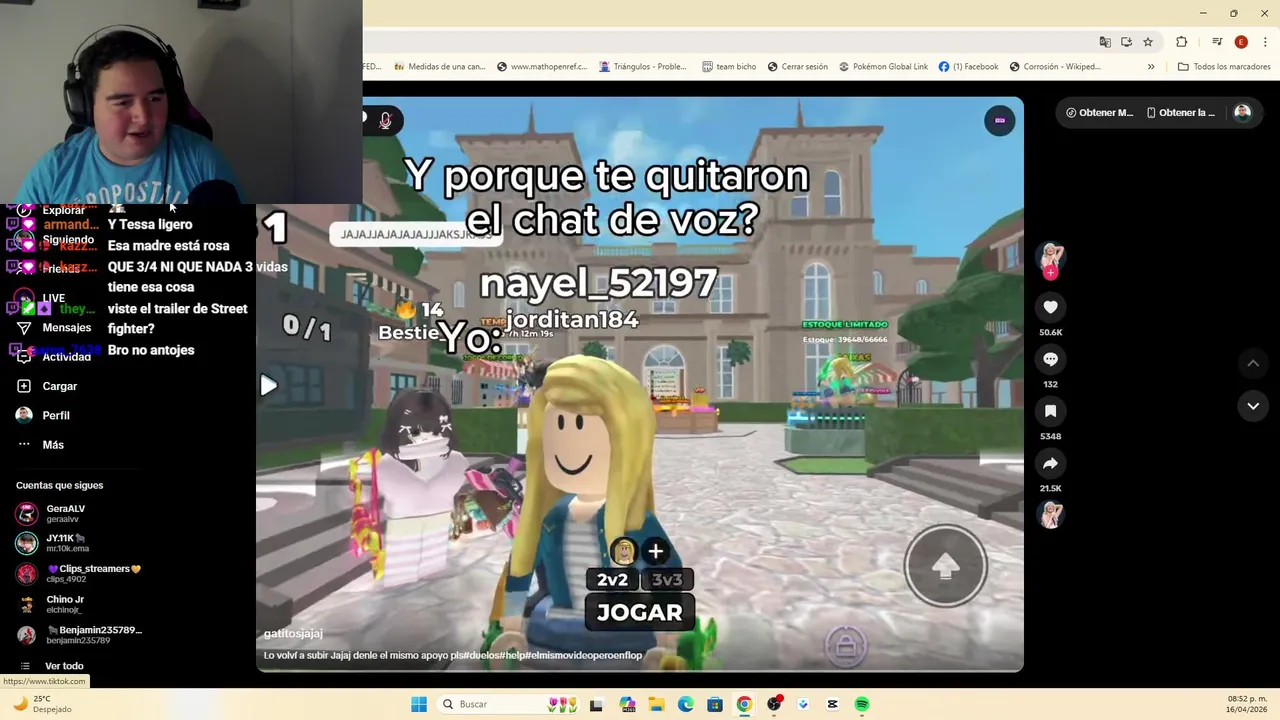Image resolution: width=1280 pixels, height=720 pixels.
Task: Open Chrome media controls icon
Action: pyautogui.click(x=1217, y=42)
